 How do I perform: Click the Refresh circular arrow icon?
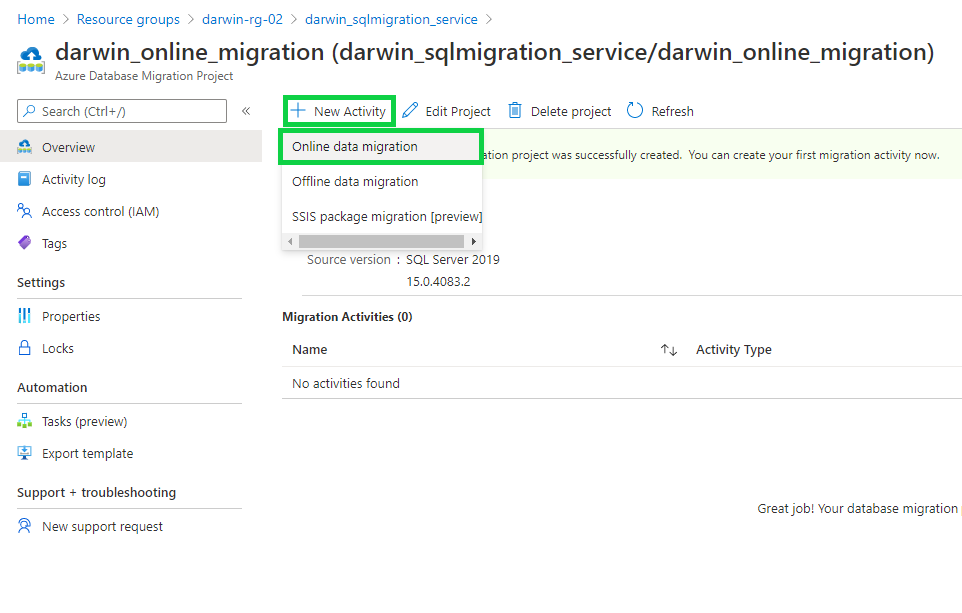coord(635,110)
